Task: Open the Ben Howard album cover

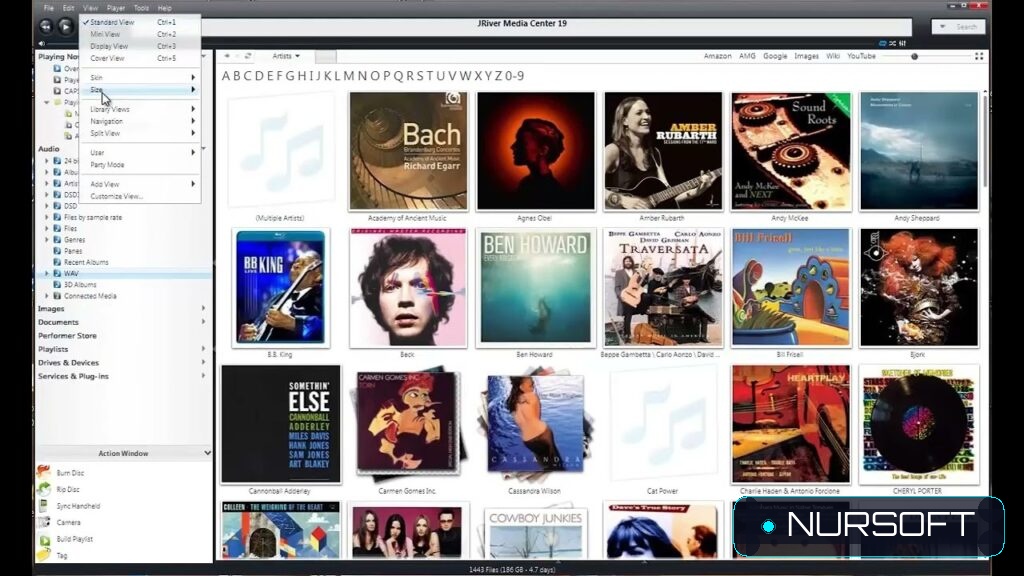Action: click(535, 287)
